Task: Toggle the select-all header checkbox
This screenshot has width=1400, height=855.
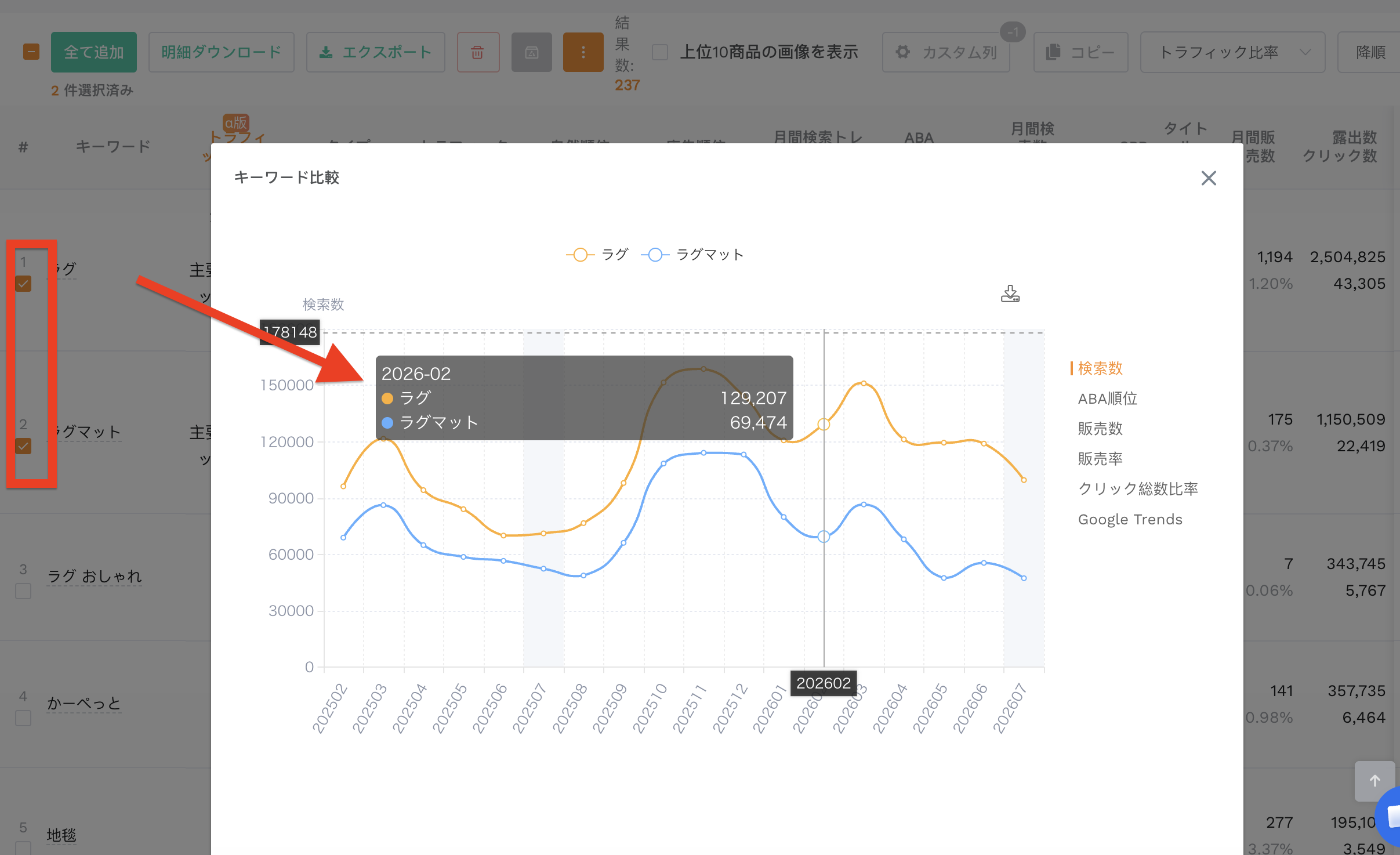Action: point(31,52)
